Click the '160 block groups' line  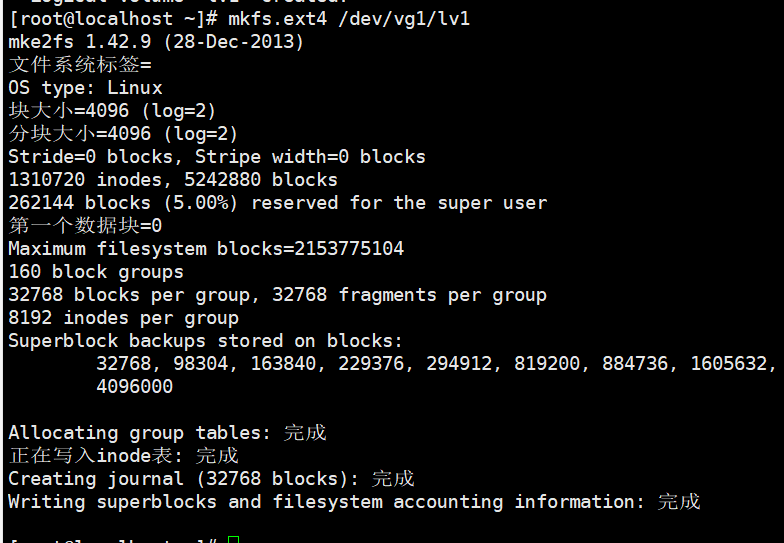pyautogui.click(x=96, y=272)
